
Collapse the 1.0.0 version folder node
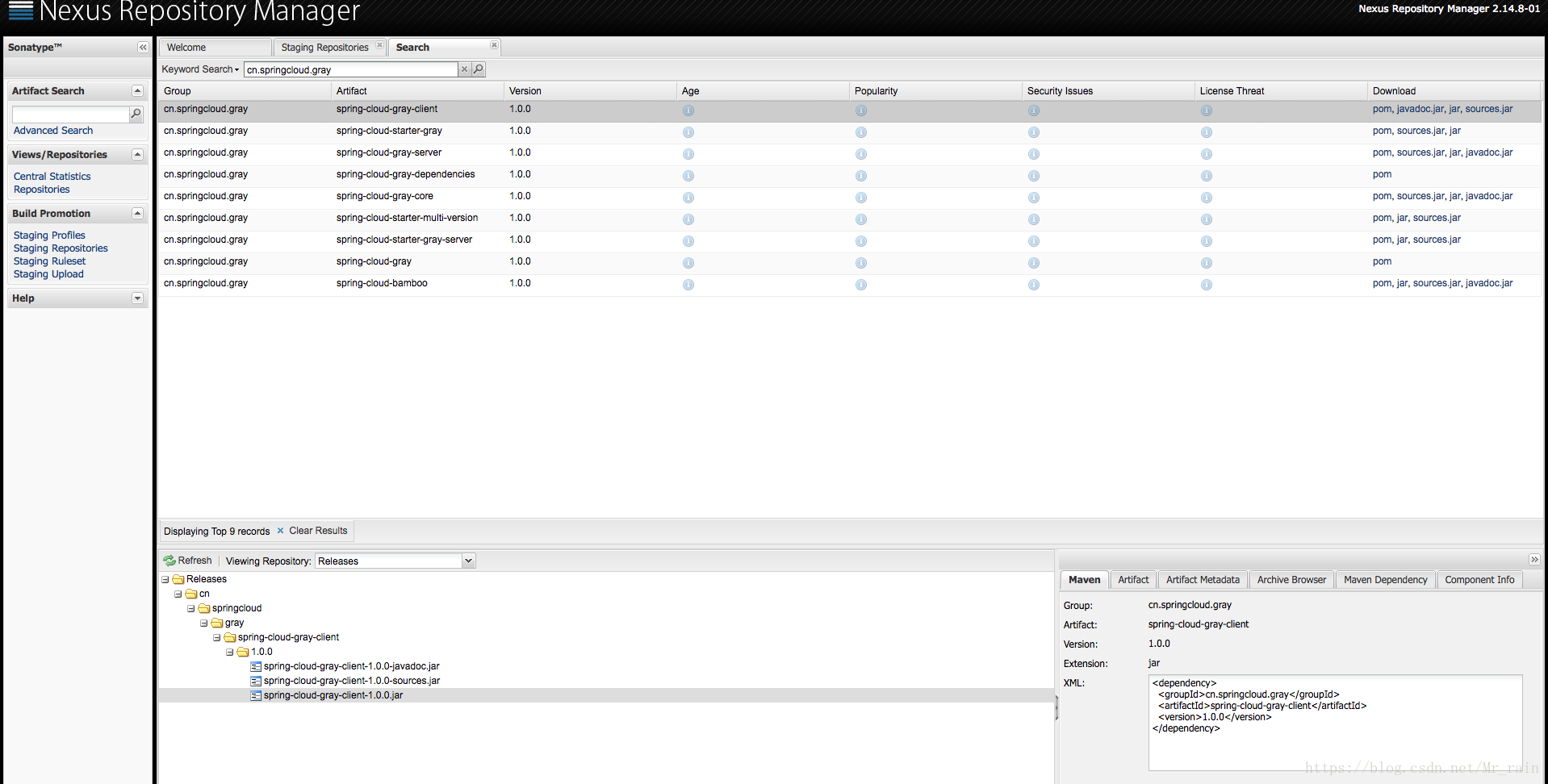point(230,652)
